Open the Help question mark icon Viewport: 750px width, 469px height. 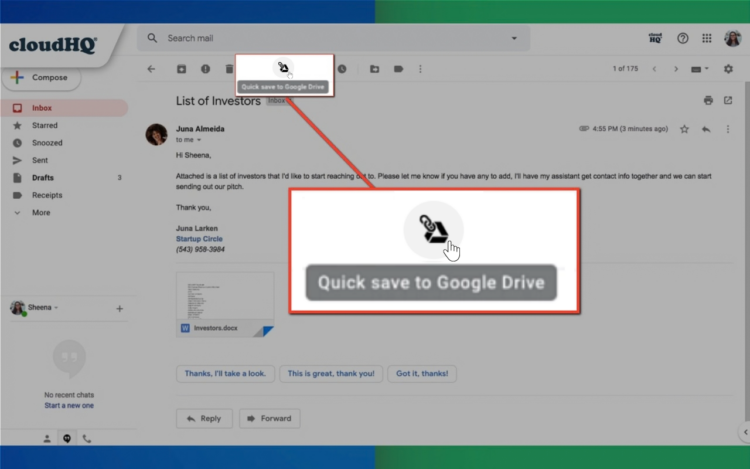(683, 38)
